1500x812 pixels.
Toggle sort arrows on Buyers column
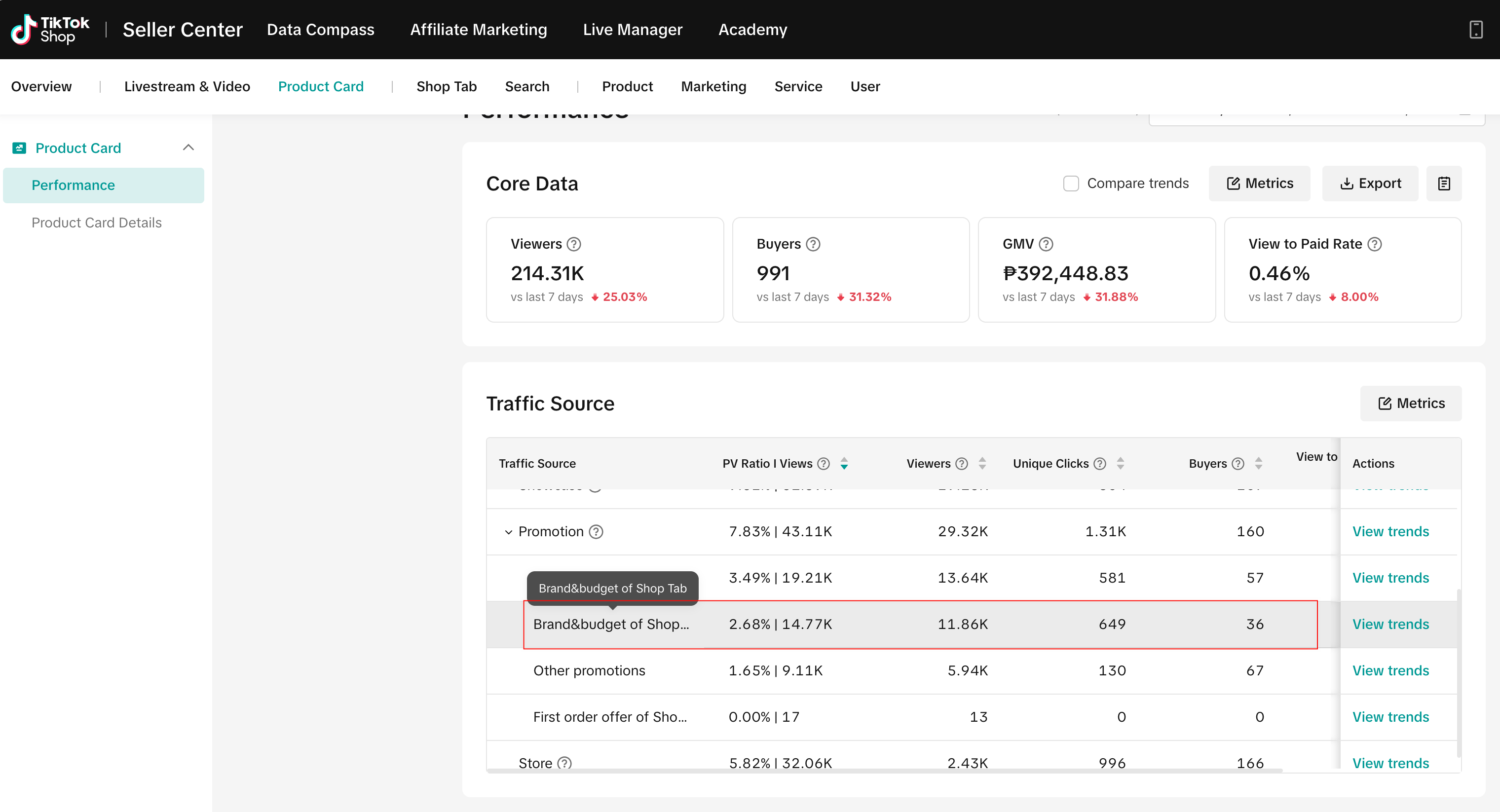(x=1258, y=463)
